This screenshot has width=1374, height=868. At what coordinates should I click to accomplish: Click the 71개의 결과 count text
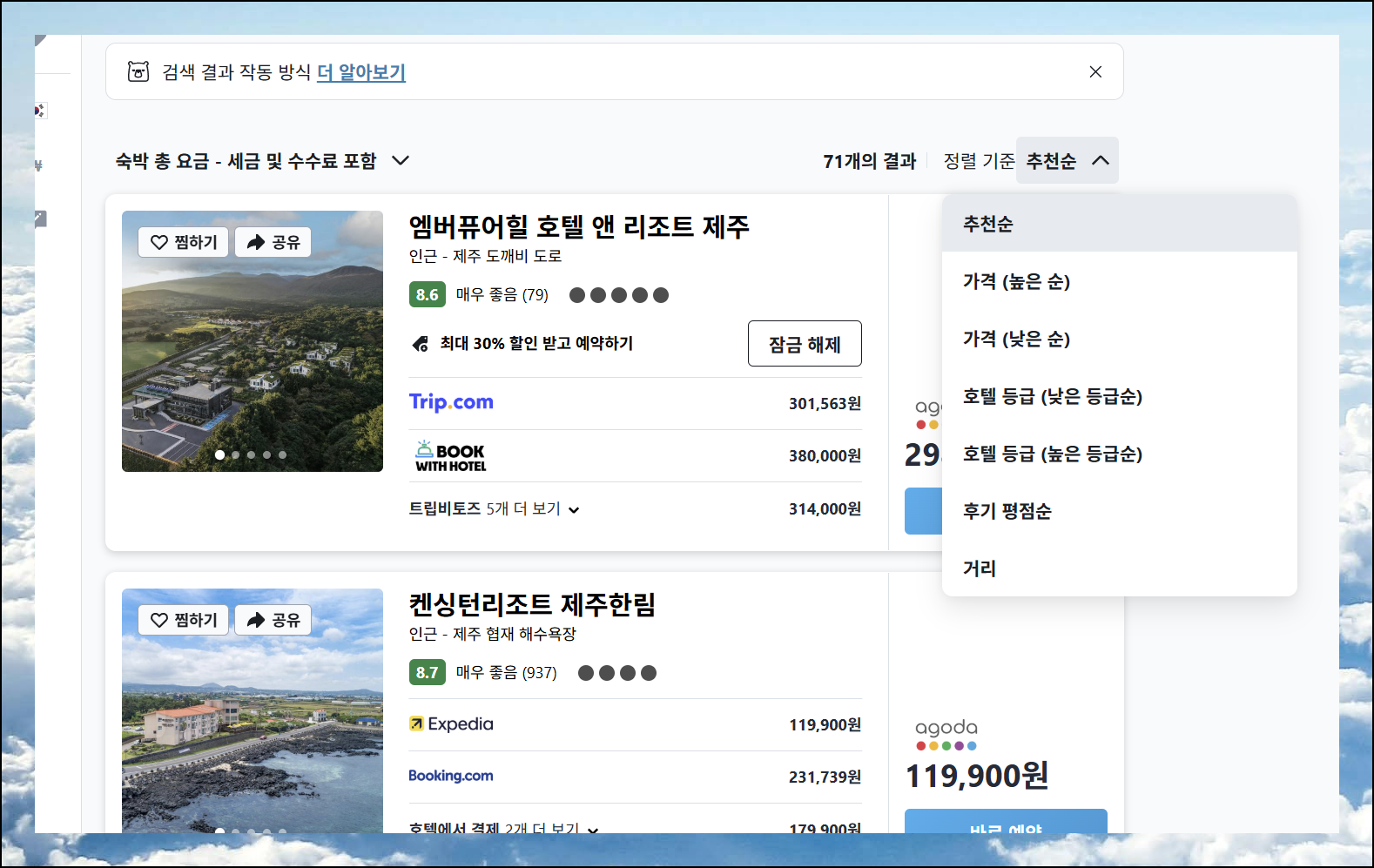(870, 161)
